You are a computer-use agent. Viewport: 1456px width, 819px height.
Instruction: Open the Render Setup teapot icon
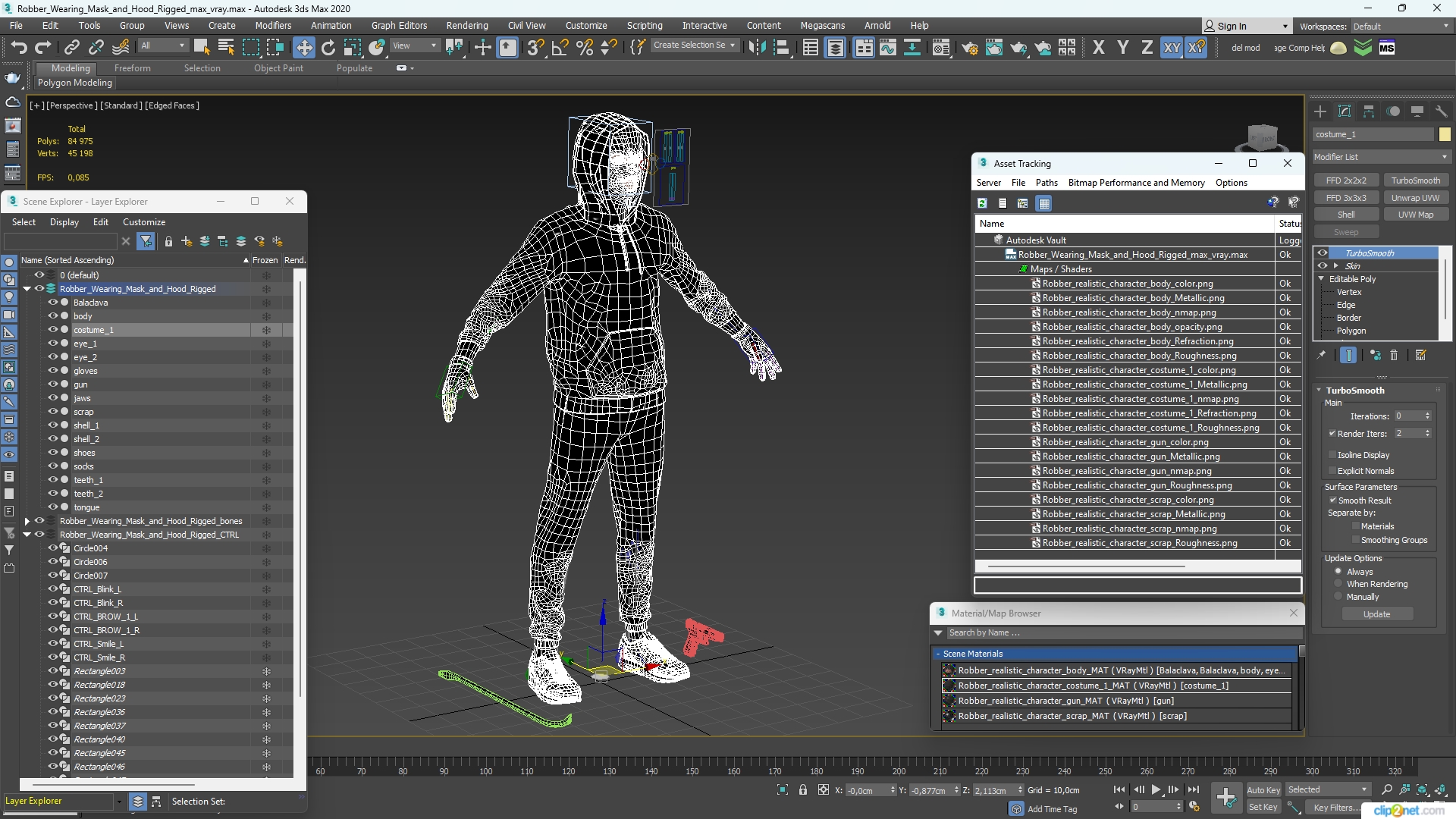pos(969,48)
